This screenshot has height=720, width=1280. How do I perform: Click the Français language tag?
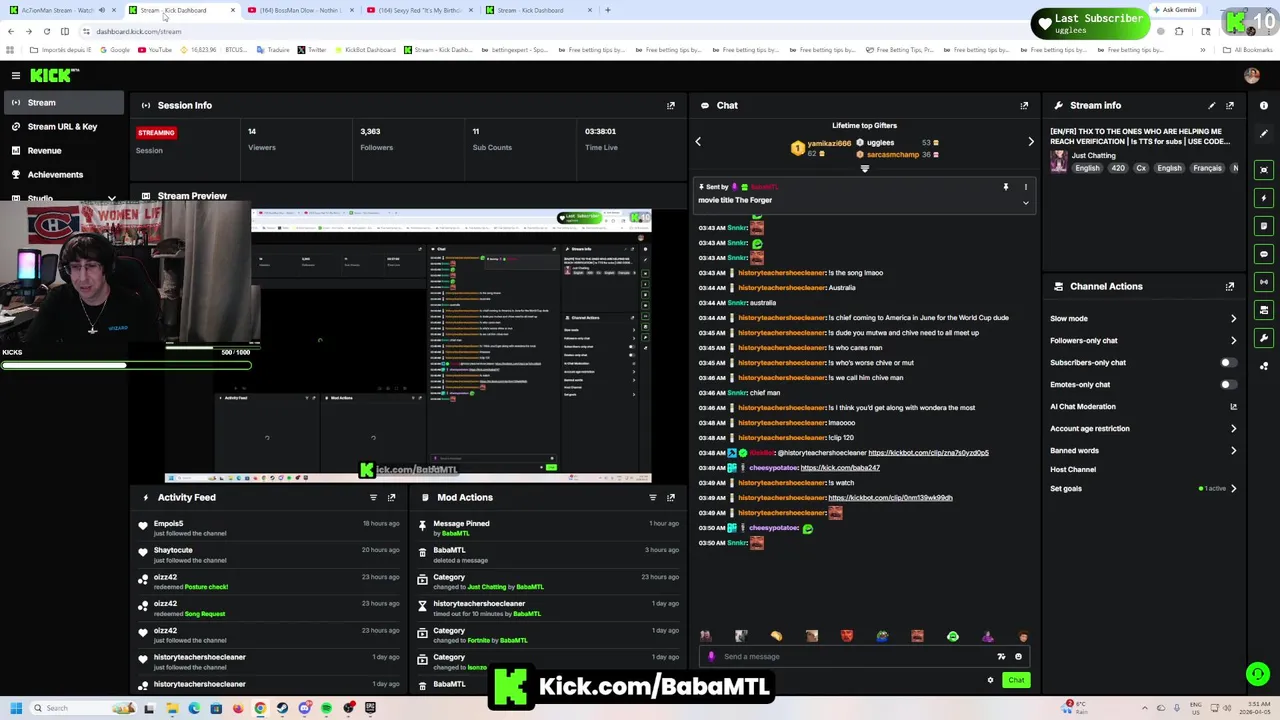click(1207, 168)
